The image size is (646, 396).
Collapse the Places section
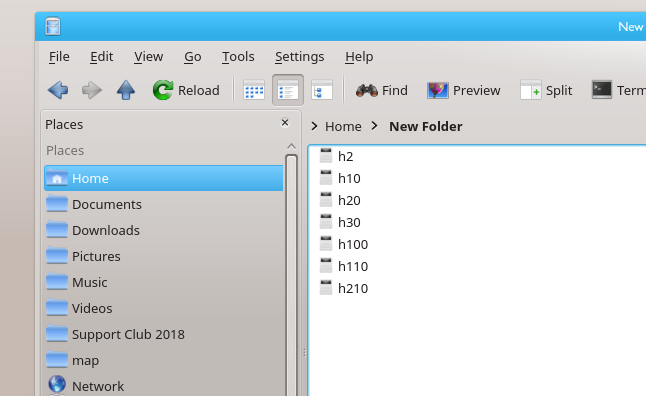click(x=291, y=146)
